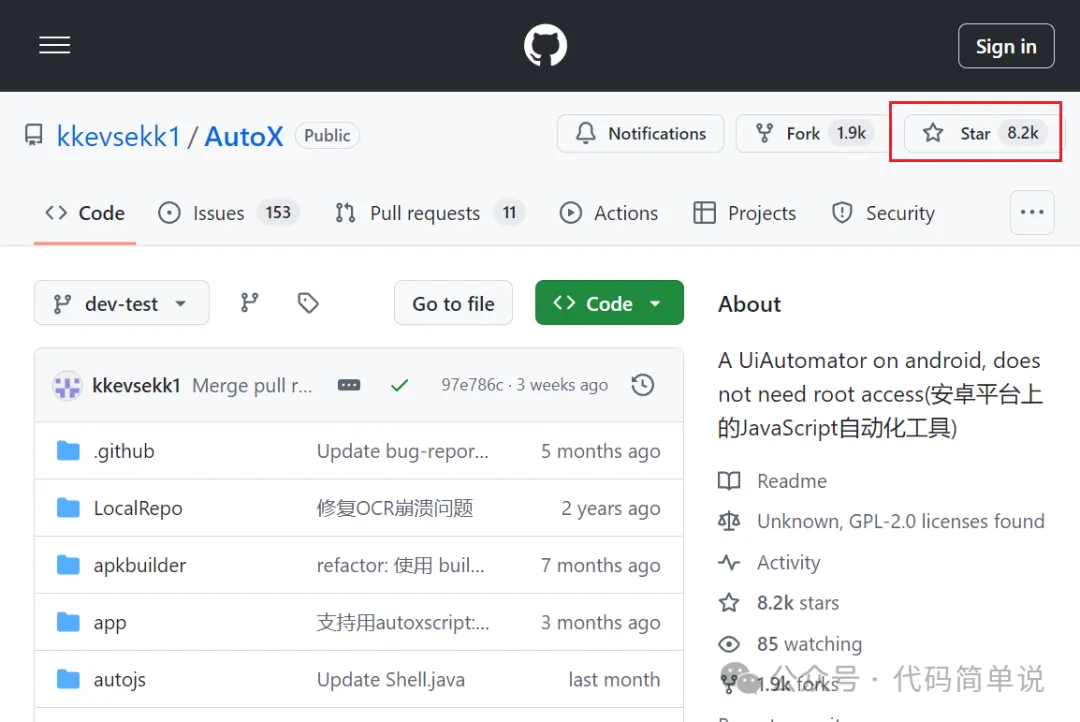Click Go to file button
This screenshot has width=1080, height=722.
click(453, 303)
